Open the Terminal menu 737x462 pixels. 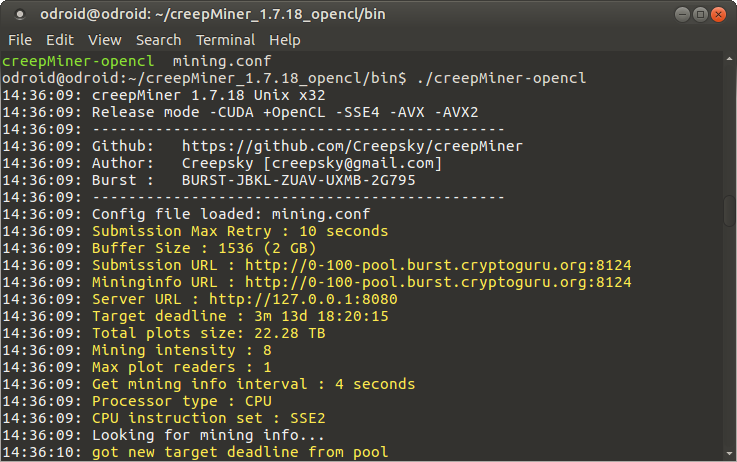226,40
